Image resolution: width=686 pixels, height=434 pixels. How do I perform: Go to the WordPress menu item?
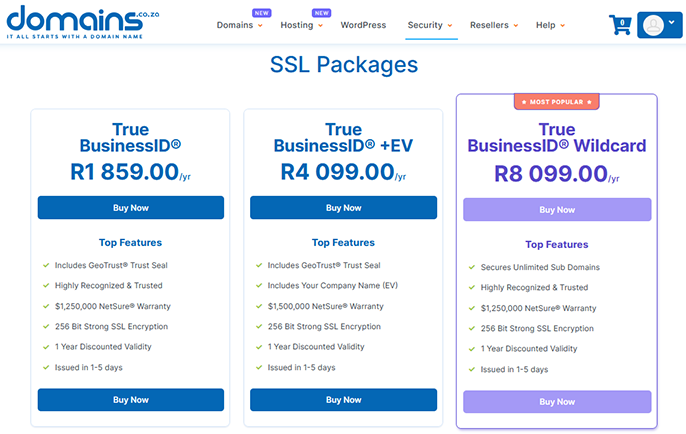pos(363,25)
